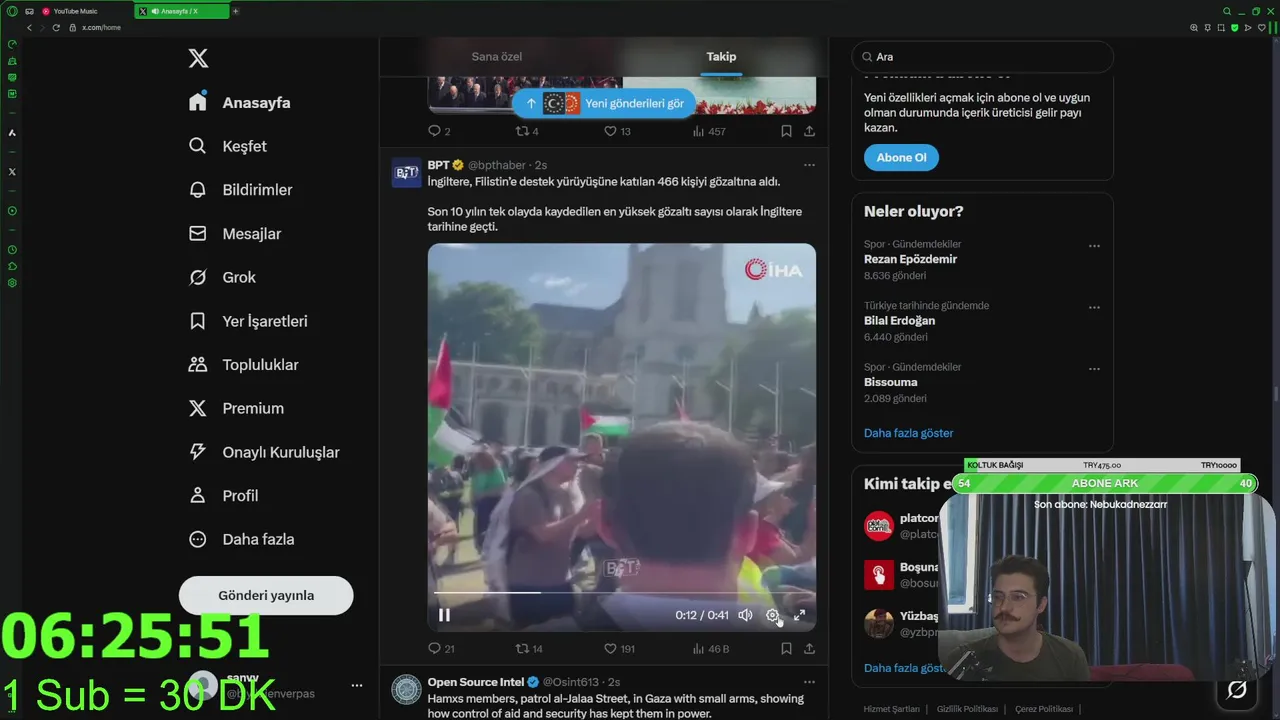Open Opera sidebar history clock

tap(12, 249)
